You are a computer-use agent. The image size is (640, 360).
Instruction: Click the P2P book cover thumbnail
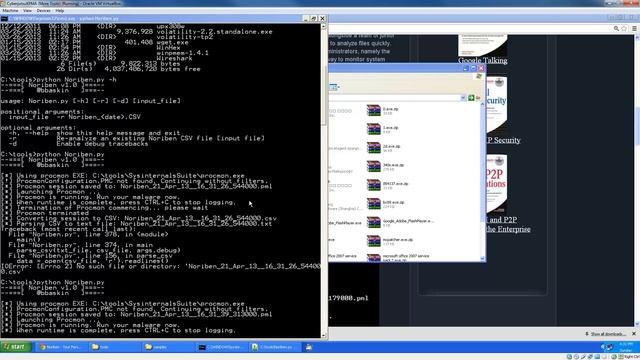tap(496, 184)
